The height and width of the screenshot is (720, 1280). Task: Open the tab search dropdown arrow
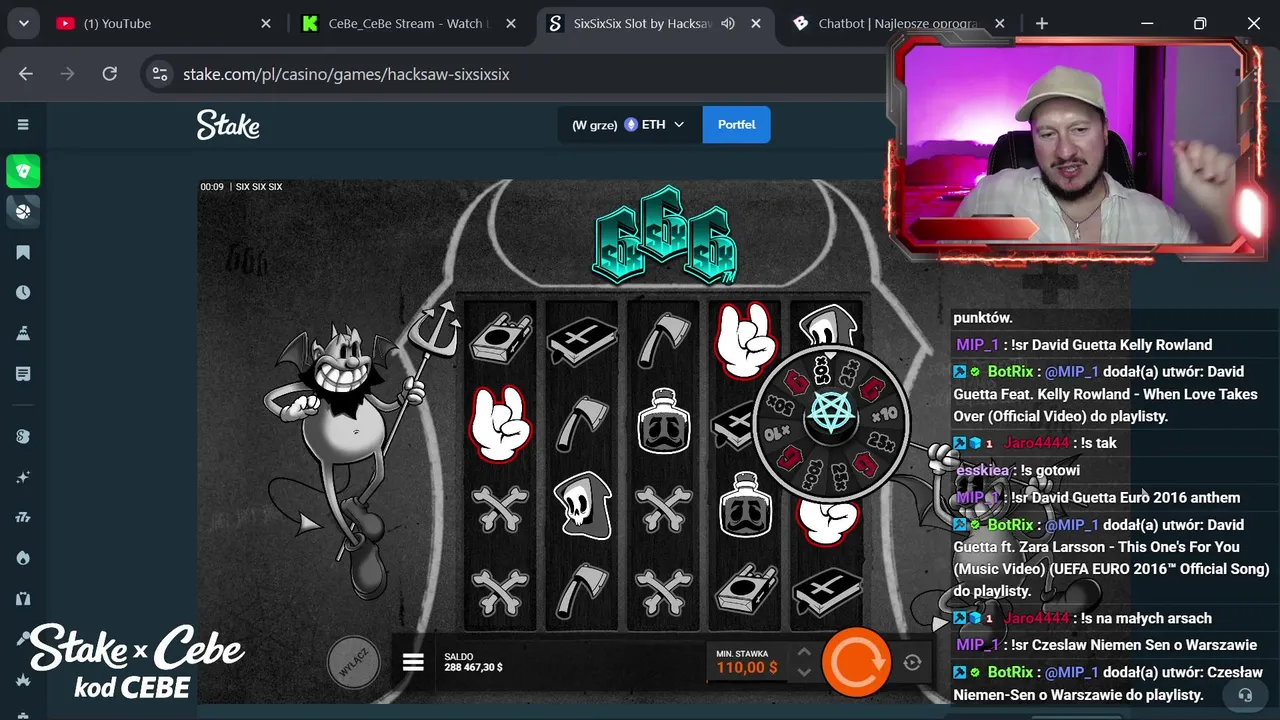point(23,23)
